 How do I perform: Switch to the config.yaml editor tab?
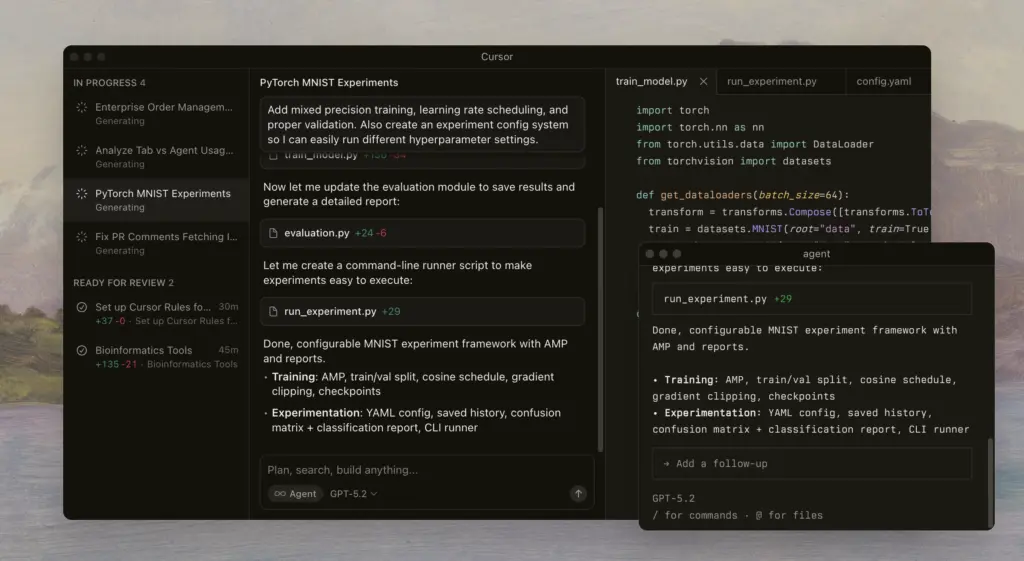coord(883,82)
